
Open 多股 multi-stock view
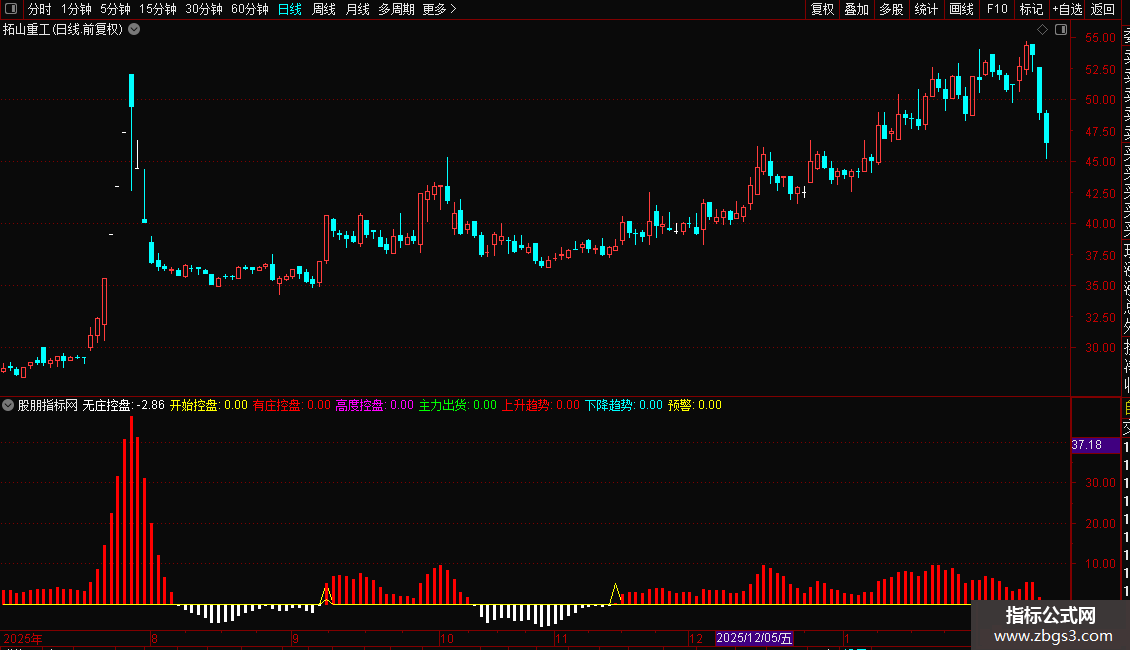(891, 9)
